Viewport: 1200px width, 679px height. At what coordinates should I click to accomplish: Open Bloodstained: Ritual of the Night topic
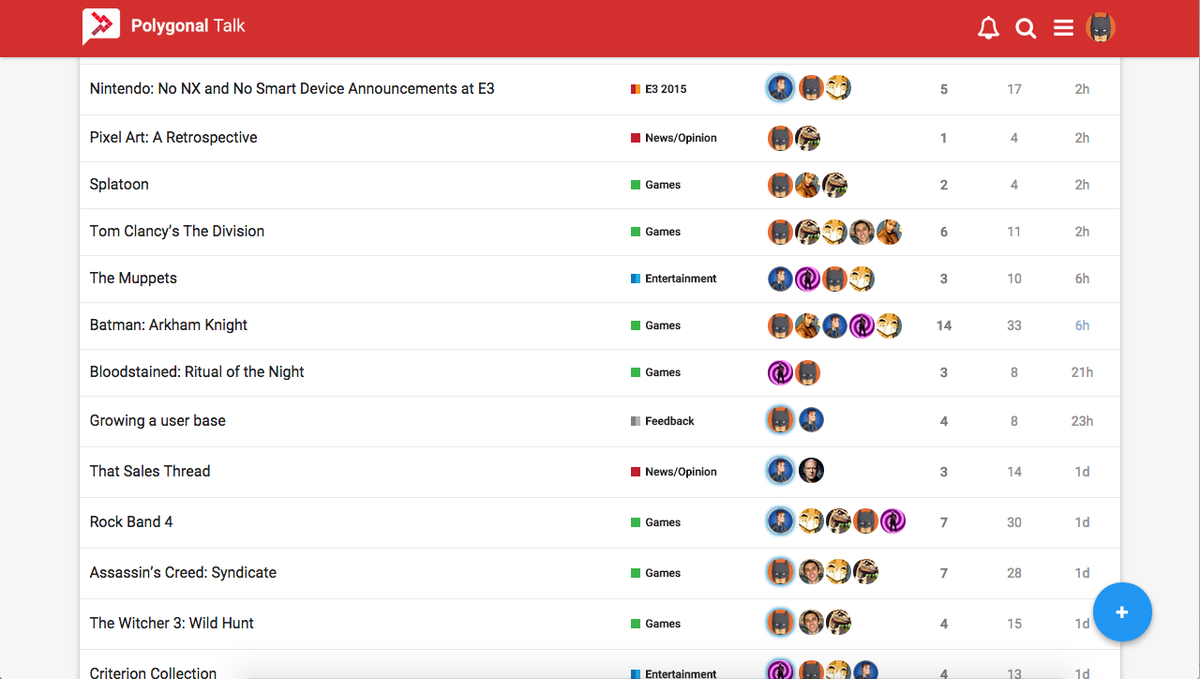coord(197,372)
